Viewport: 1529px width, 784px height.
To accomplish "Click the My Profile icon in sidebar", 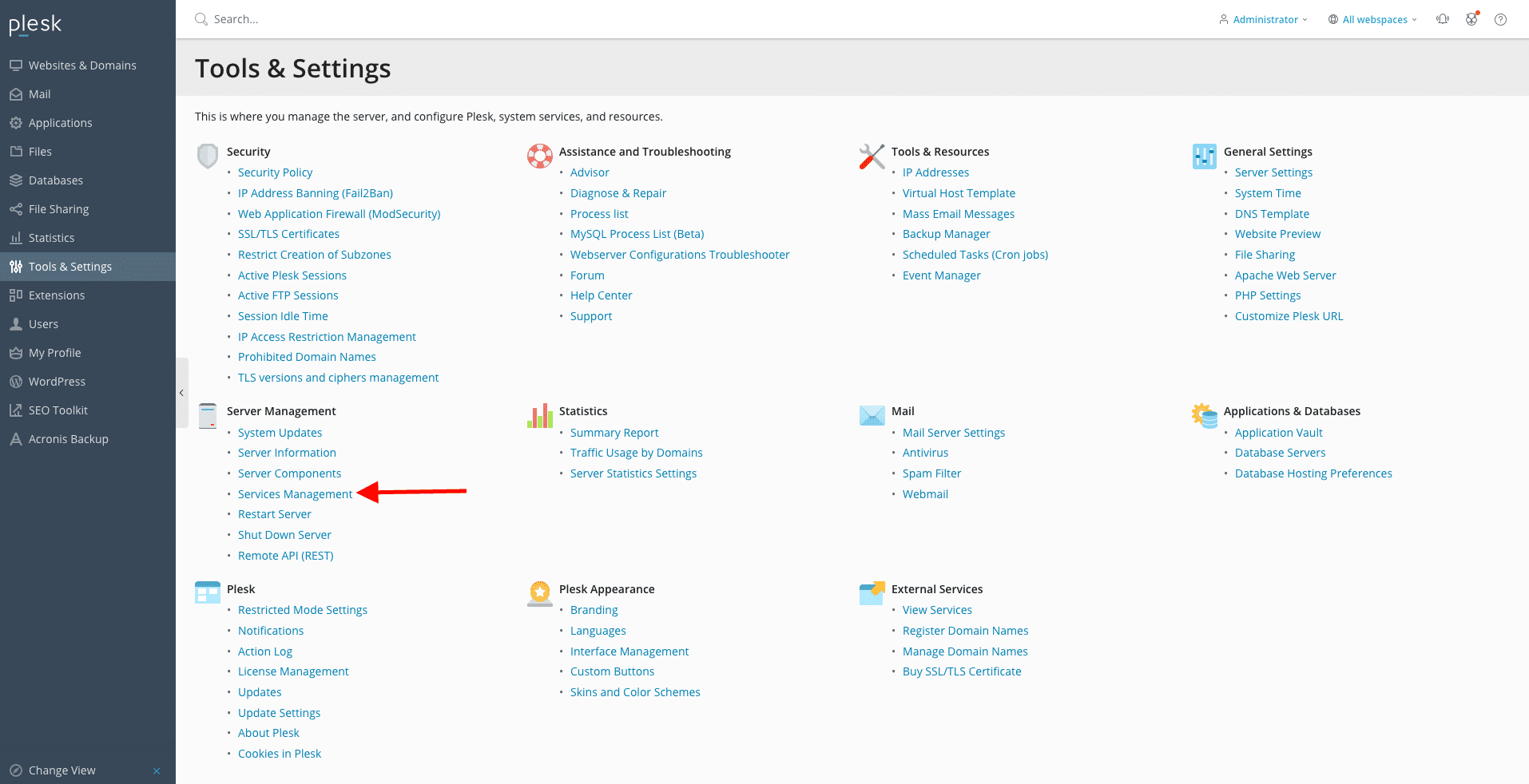I will (16, 353).
